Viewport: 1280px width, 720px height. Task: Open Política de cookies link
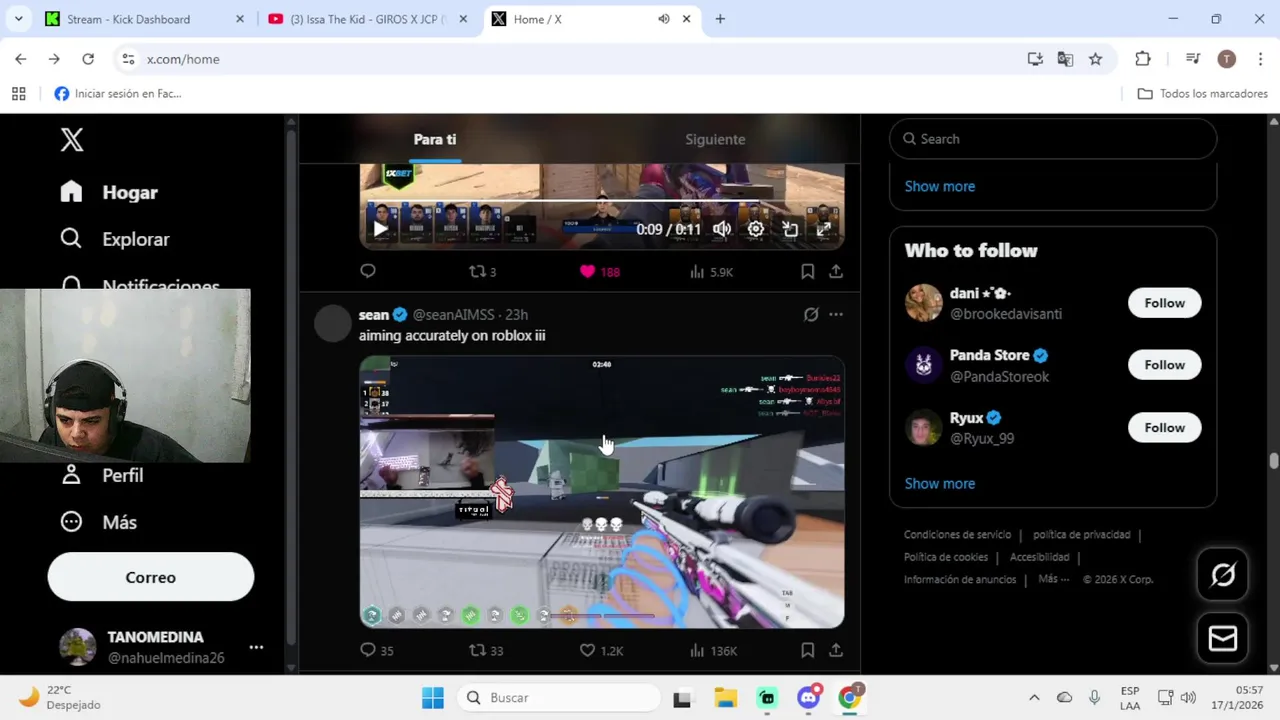946,557
